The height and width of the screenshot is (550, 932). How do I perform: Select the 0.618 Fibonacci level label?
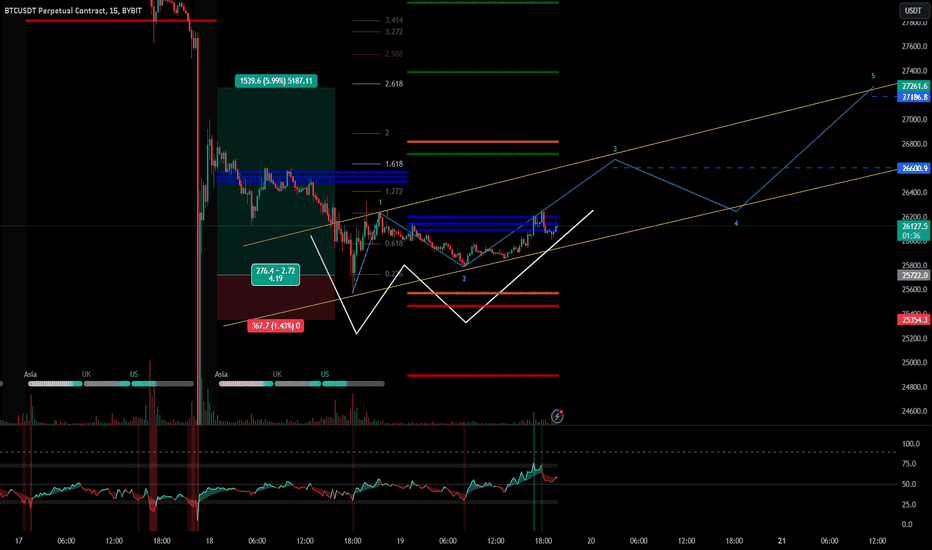point(393,243)
